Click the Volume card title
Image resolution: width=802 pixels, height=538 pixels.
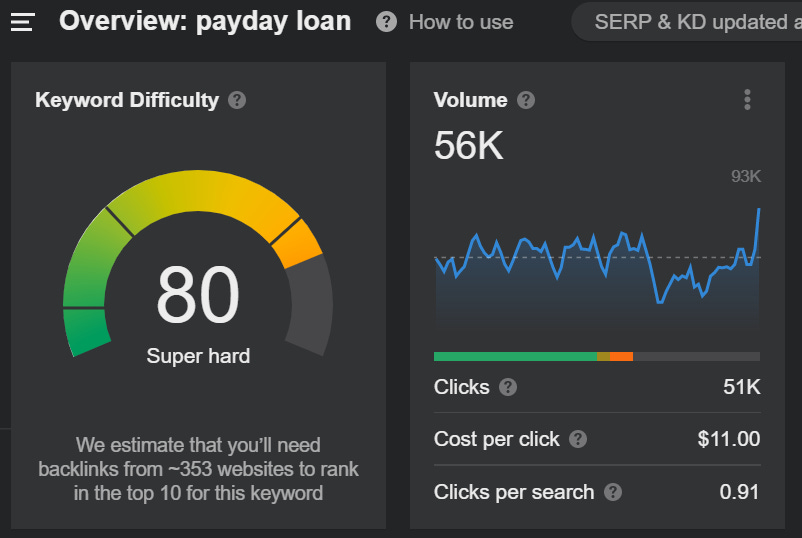point(471,100)
